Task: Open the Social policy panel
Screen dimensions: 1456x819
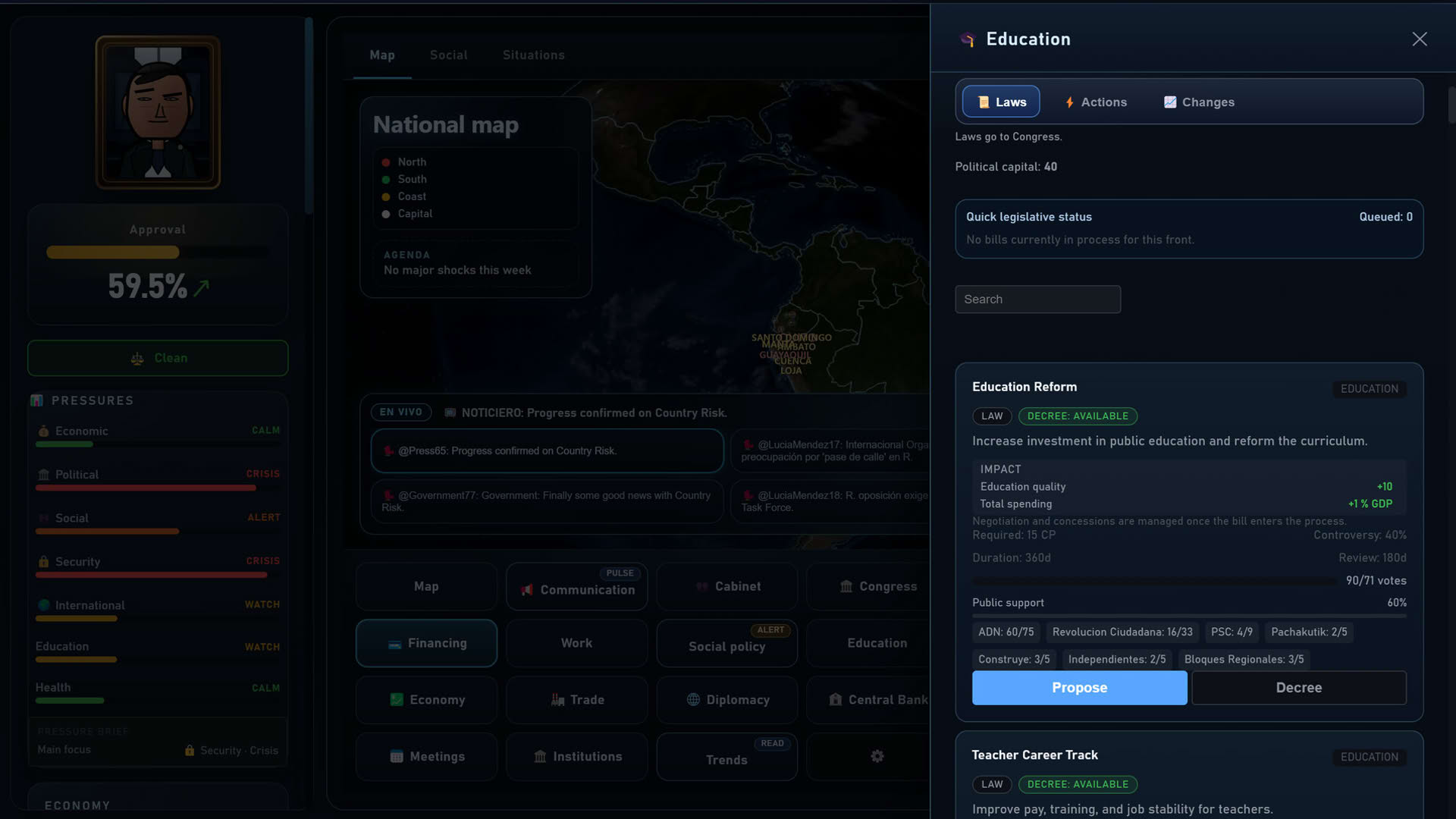Action: pyautogui.click(x=726, y=643)
